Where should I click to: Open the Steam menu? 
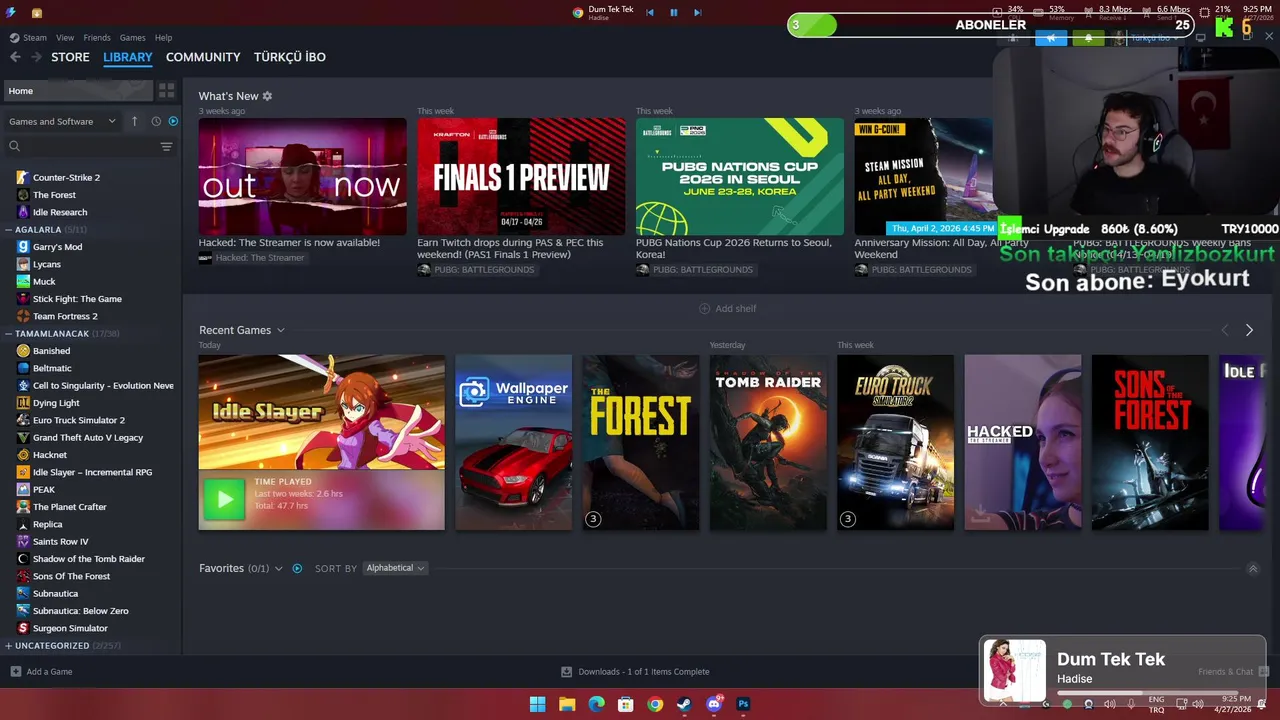(35, 37)
